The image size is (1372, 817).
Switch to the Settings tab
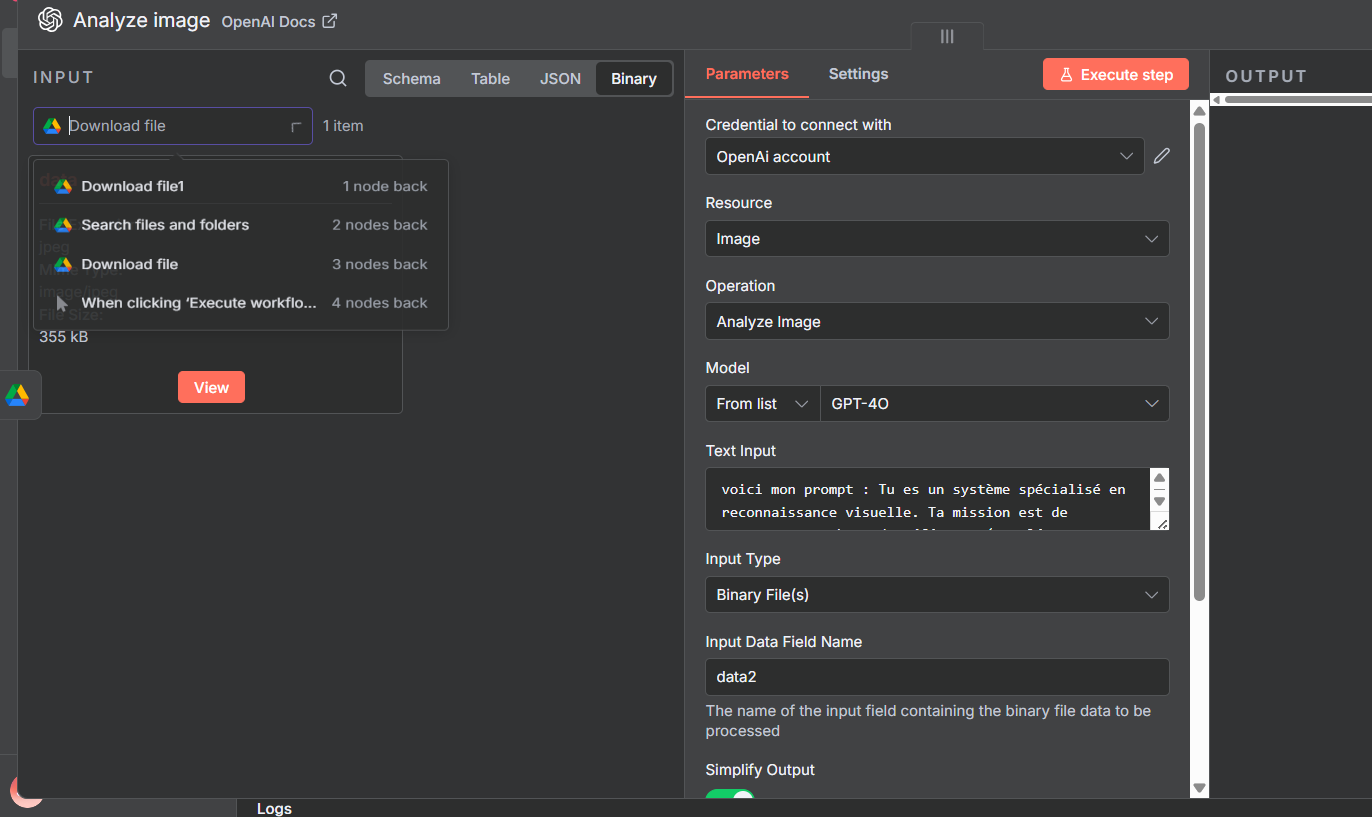coord(858,74)
